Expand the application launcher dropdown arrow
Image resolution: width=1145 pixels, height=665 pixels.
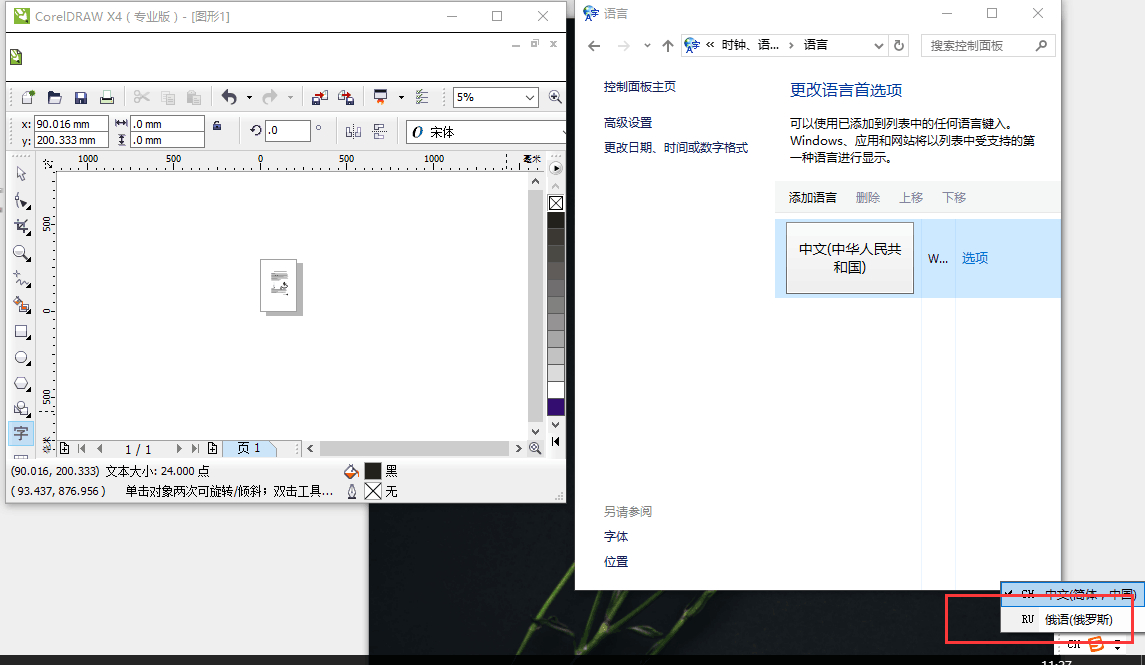401,97
